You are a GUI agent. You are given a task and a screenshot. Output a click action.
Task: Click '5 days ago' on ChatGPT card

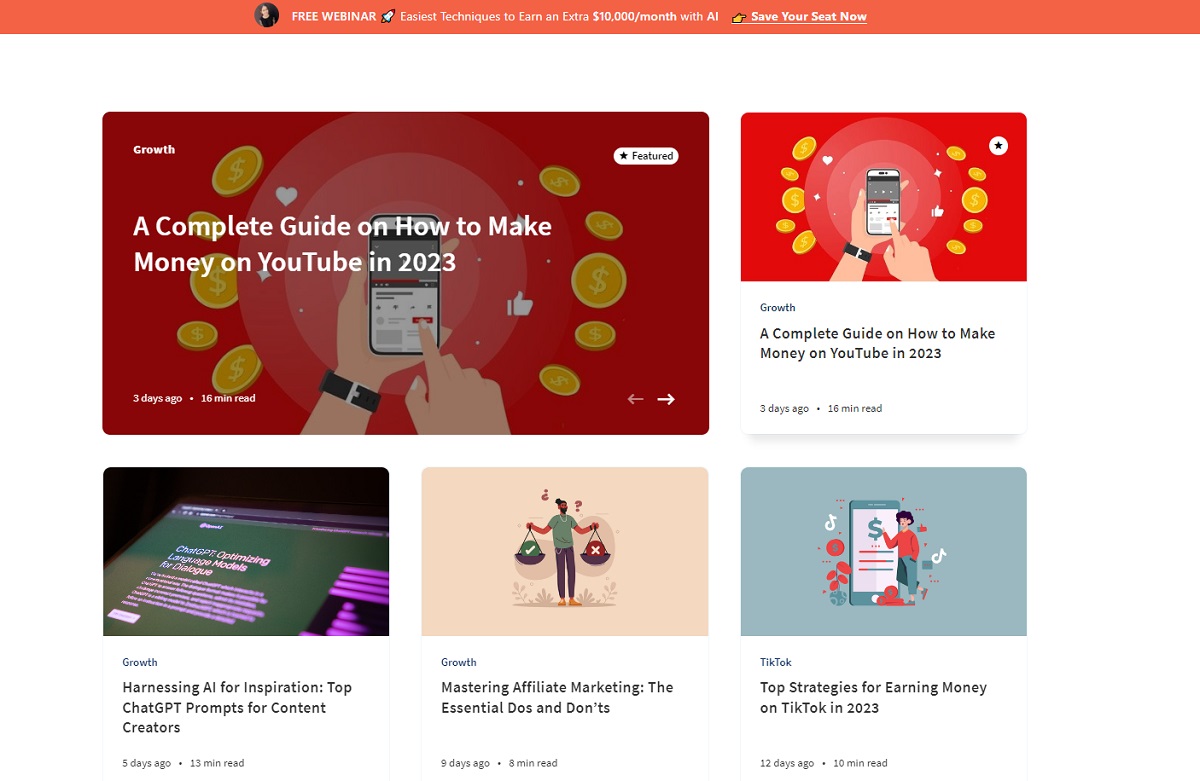coord(147,763)
